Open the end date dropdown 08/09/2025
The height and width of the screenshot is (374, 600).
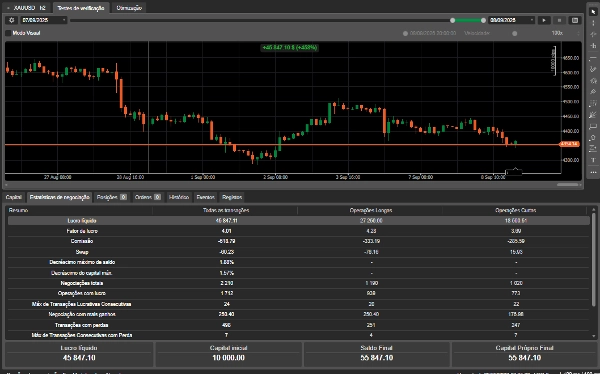512,20
